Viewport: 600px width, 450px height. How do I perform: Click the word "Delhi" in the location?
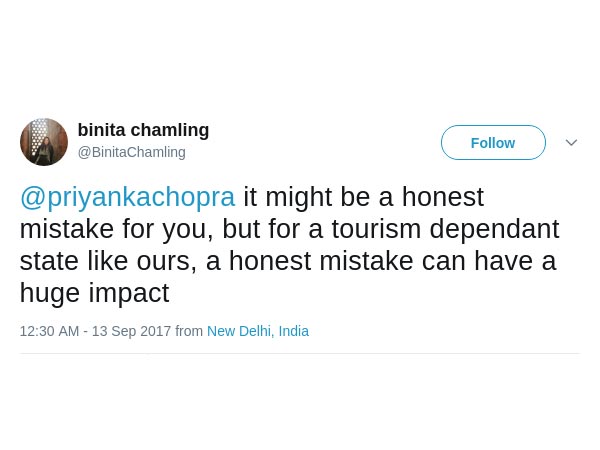pos(254,331)
